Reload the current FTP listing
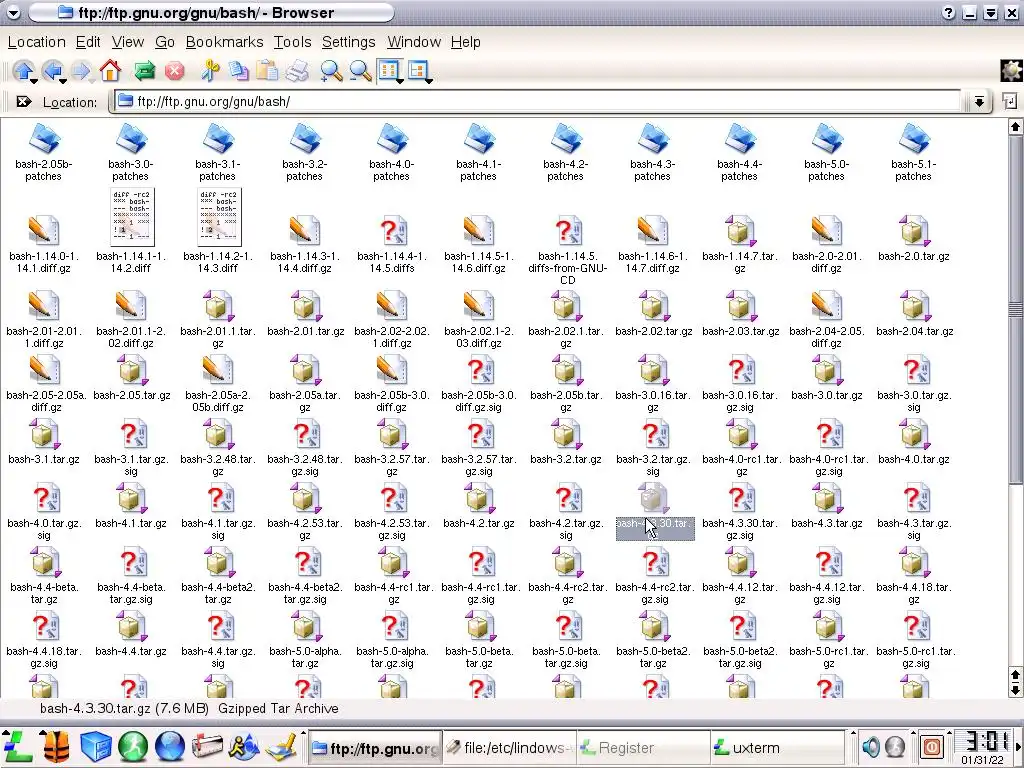The width and height of the screenshot is (1024, 768). click(x=144, y=71)
